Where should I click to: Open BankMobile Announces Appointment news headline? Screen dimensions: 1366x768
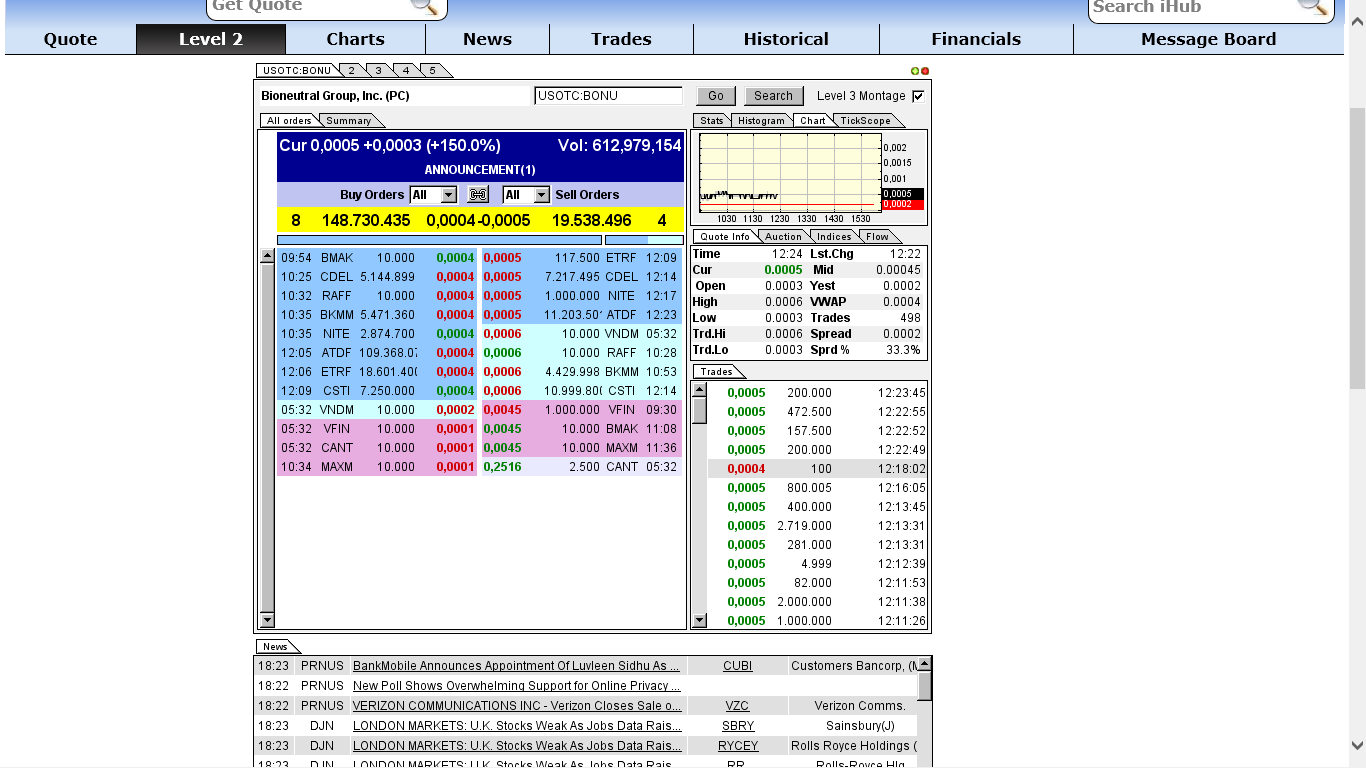pyautogui.click(x=516, y=666)
